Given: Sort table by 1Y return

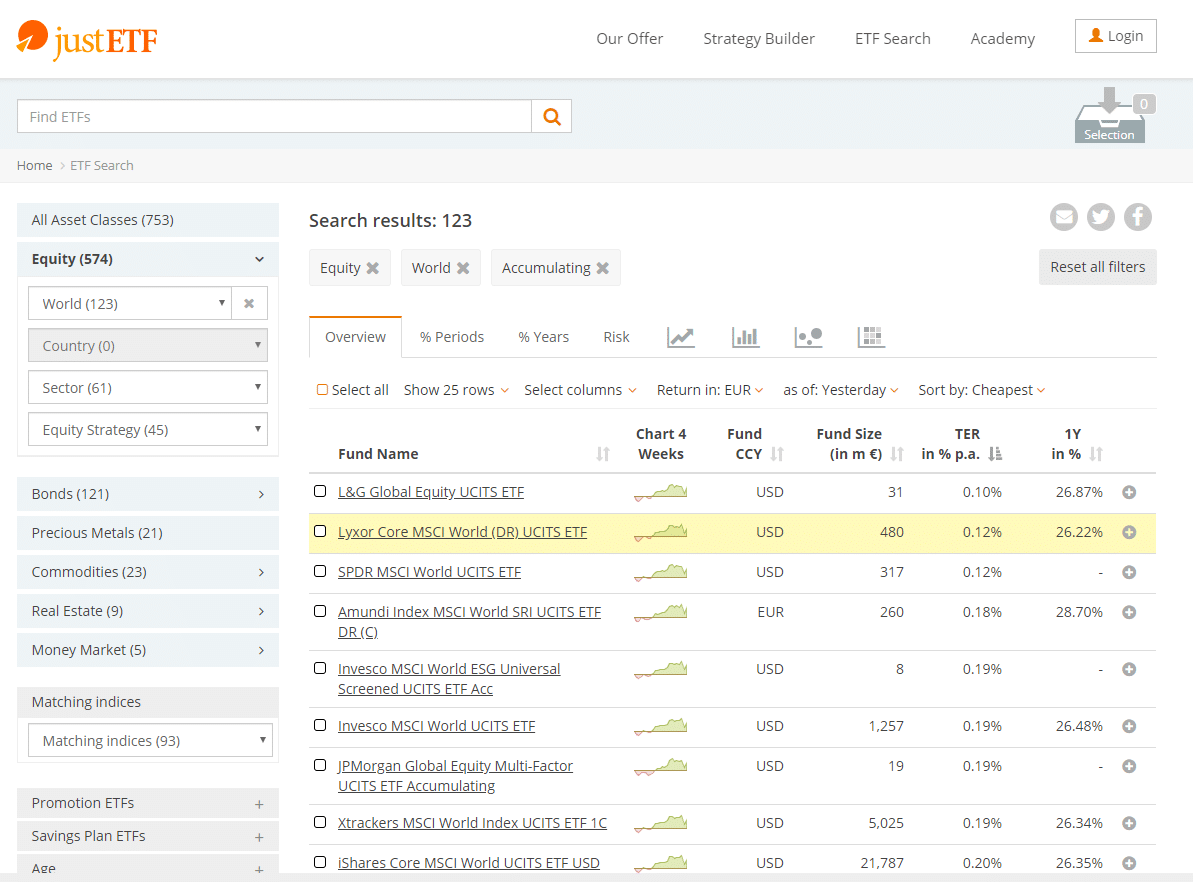Looking at the screenshot, I should pyautogui.click(x=1096, y=454).
